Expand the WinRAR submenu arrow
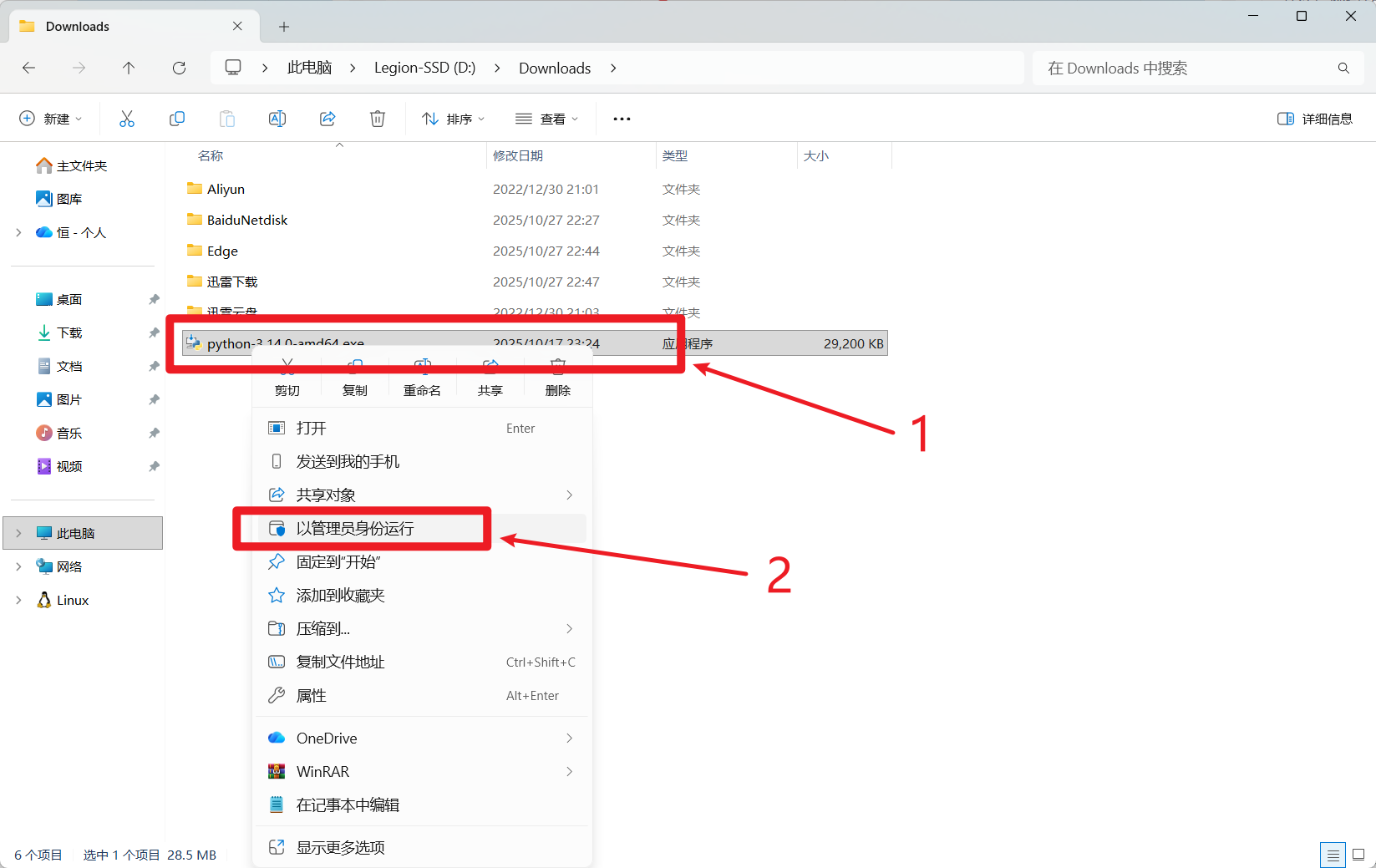 570,771
